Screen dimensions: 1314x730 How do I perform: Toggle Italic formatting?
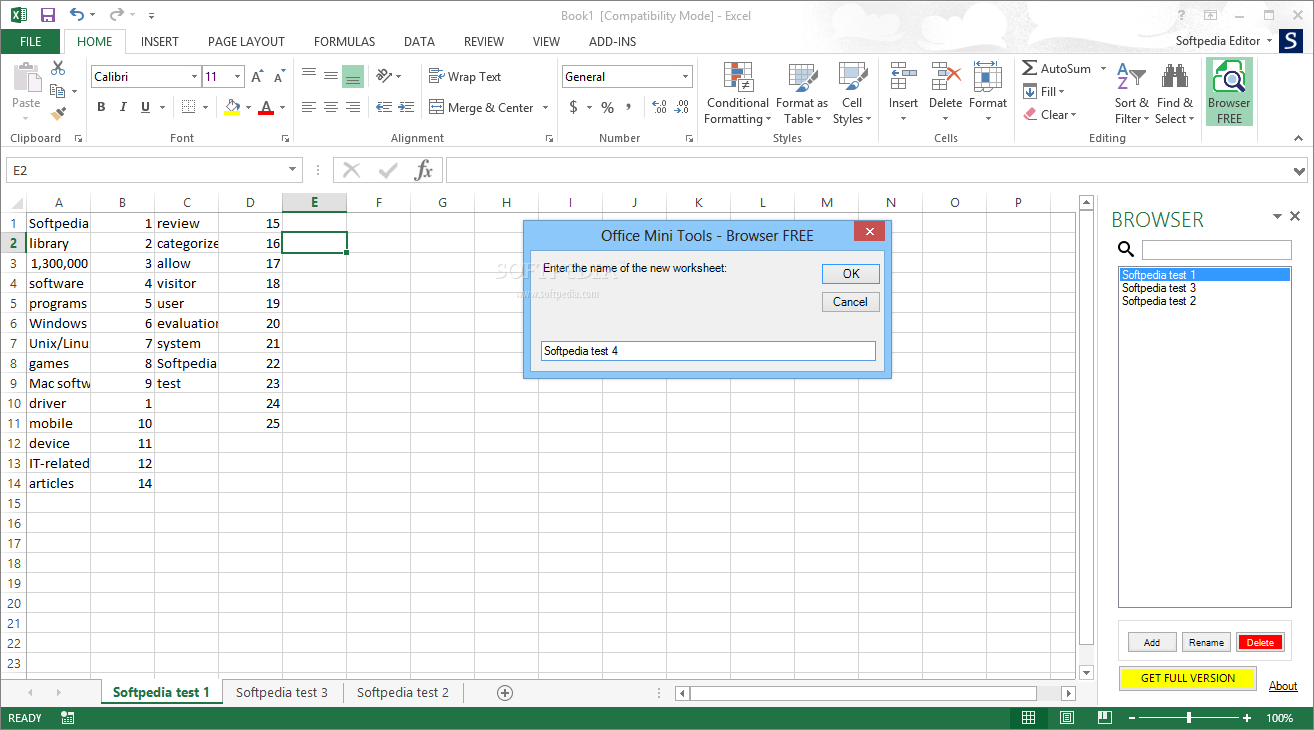(x=123, y=107)
